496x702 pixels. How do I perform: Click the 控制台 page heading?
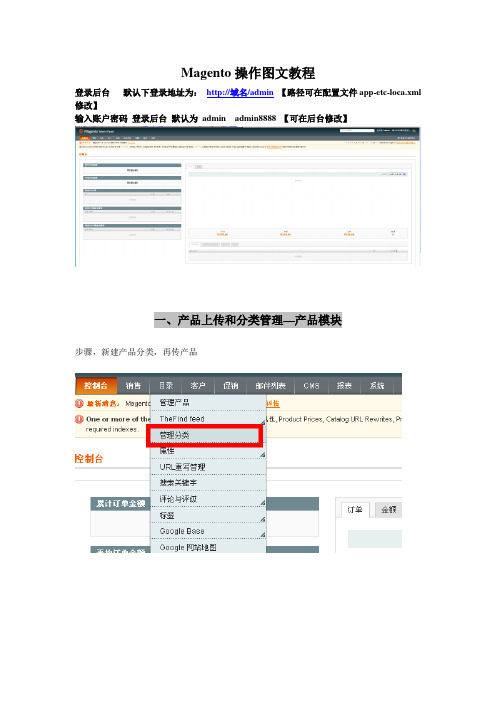tap(89, 458)
